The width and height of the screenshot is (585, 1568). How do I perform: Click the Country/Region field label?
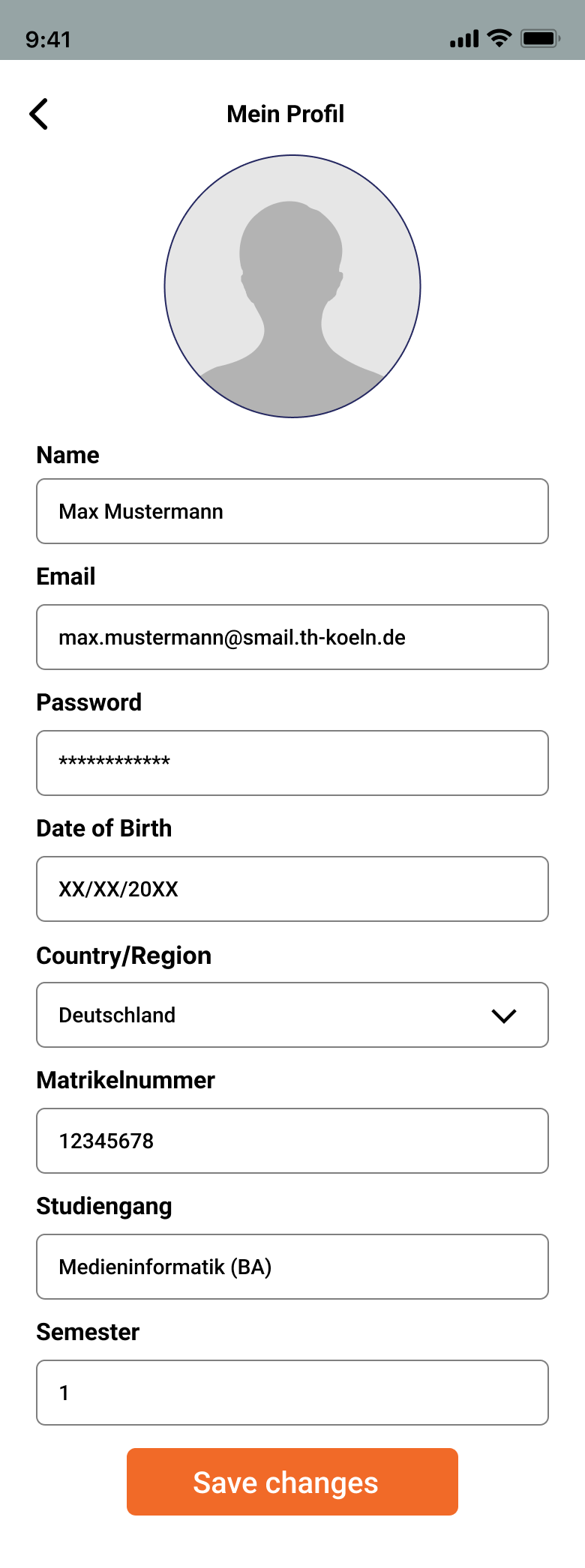124,956
